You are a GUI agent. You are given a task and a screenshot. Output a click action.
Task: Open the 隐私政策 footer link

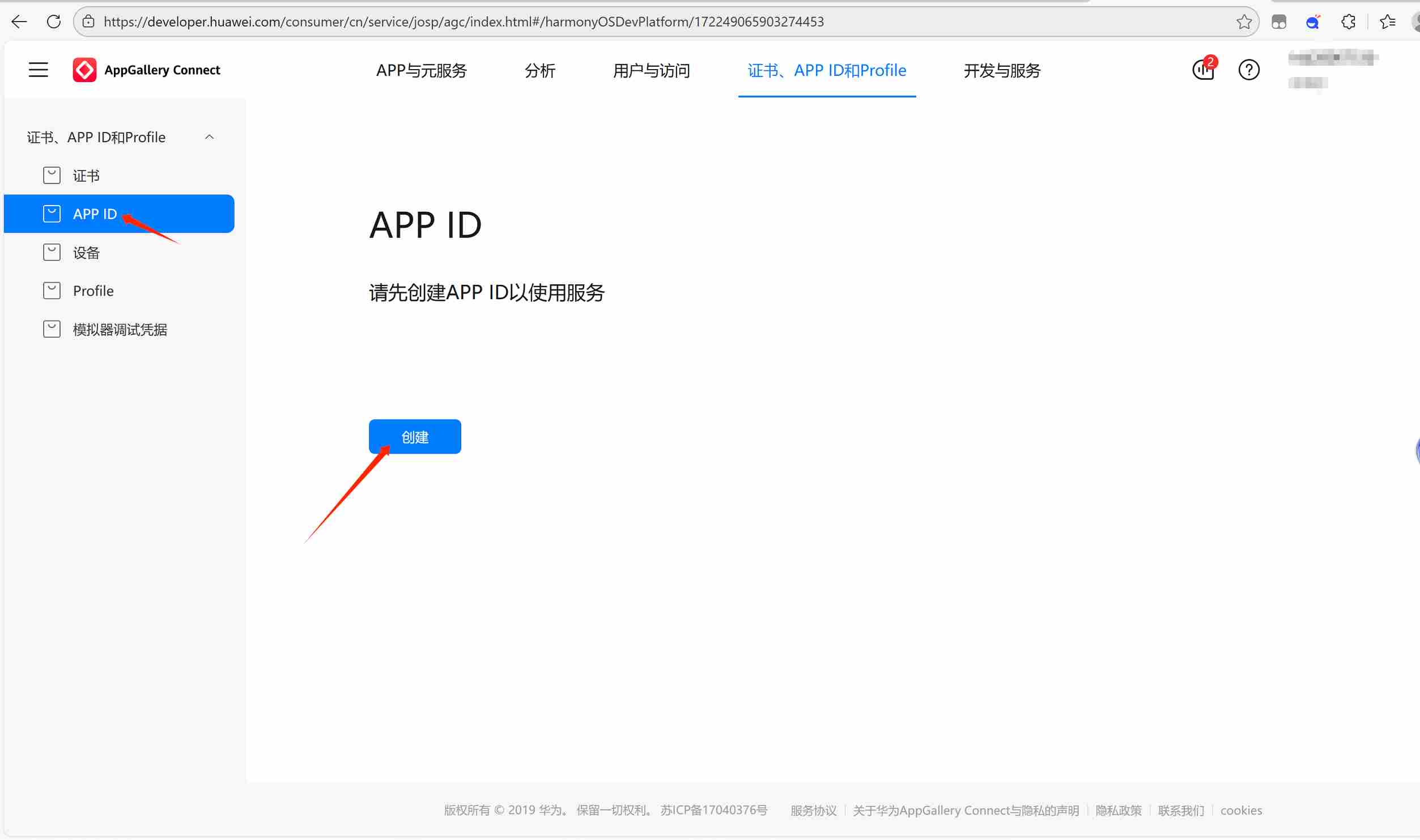[x=1118, y=810]
